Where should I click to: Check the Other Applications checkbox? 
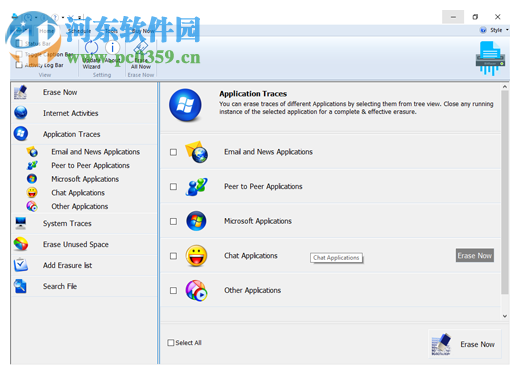click(173, 290)
